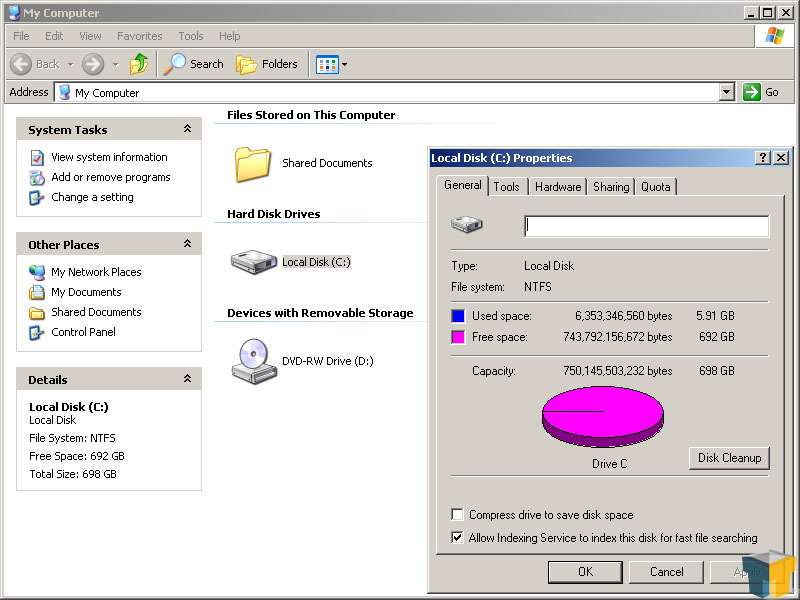This screenshot has width=800, height=600.
Task: Switch to the Tools tab in Properties
Action: pyautogui.click(x=507, y=187)
